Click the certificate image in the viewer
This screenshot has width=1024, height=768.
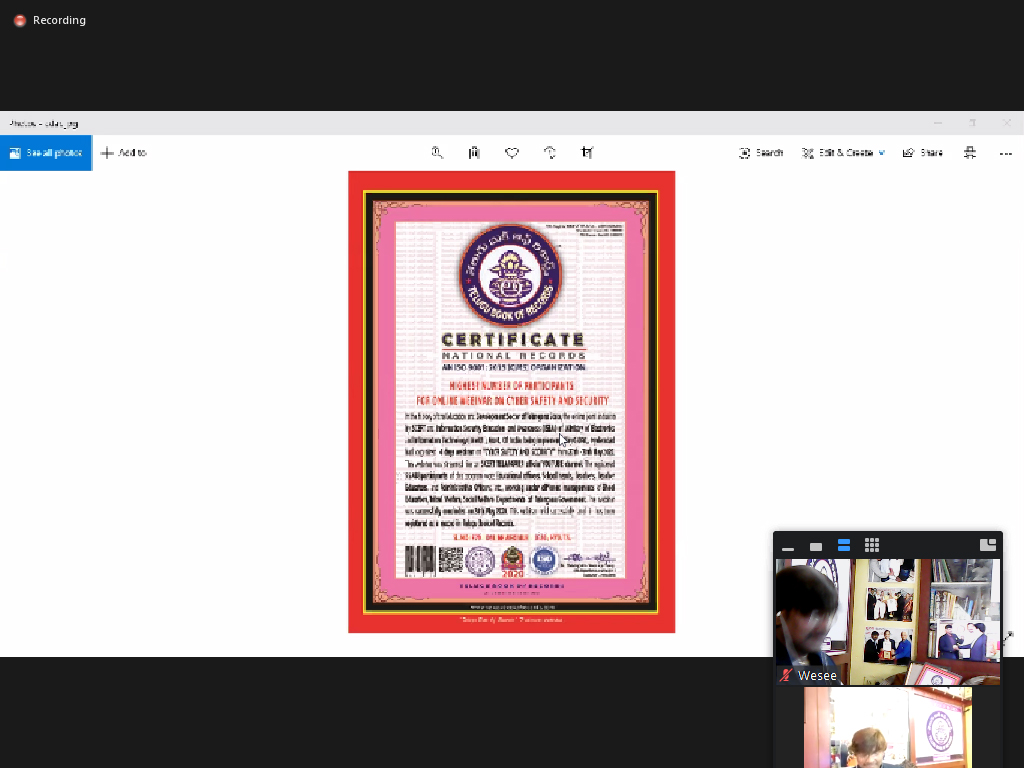coord(511,401)
